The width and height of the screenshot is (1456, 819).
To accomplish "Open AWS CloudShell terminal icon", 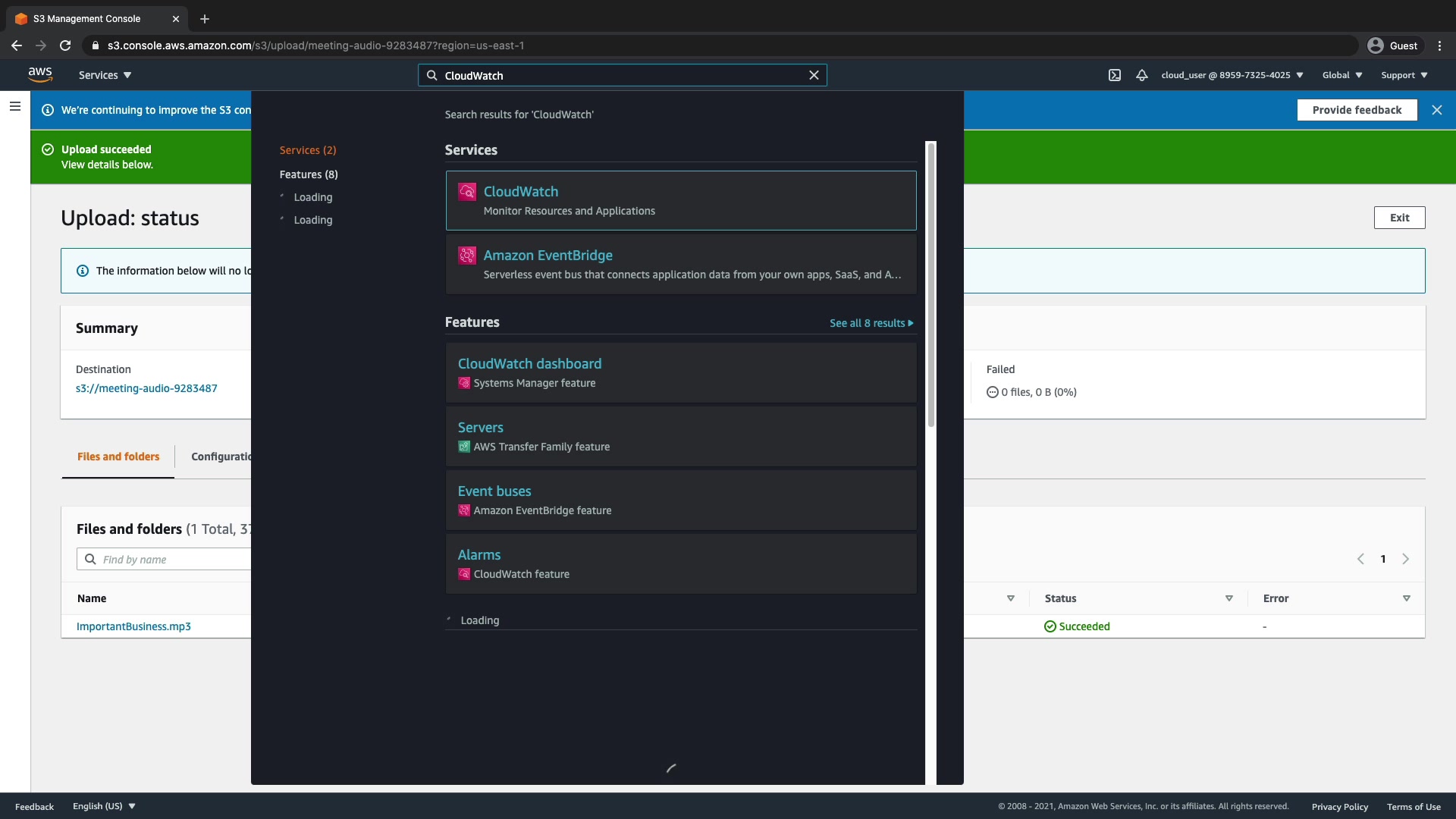I will click(1114, 75).
